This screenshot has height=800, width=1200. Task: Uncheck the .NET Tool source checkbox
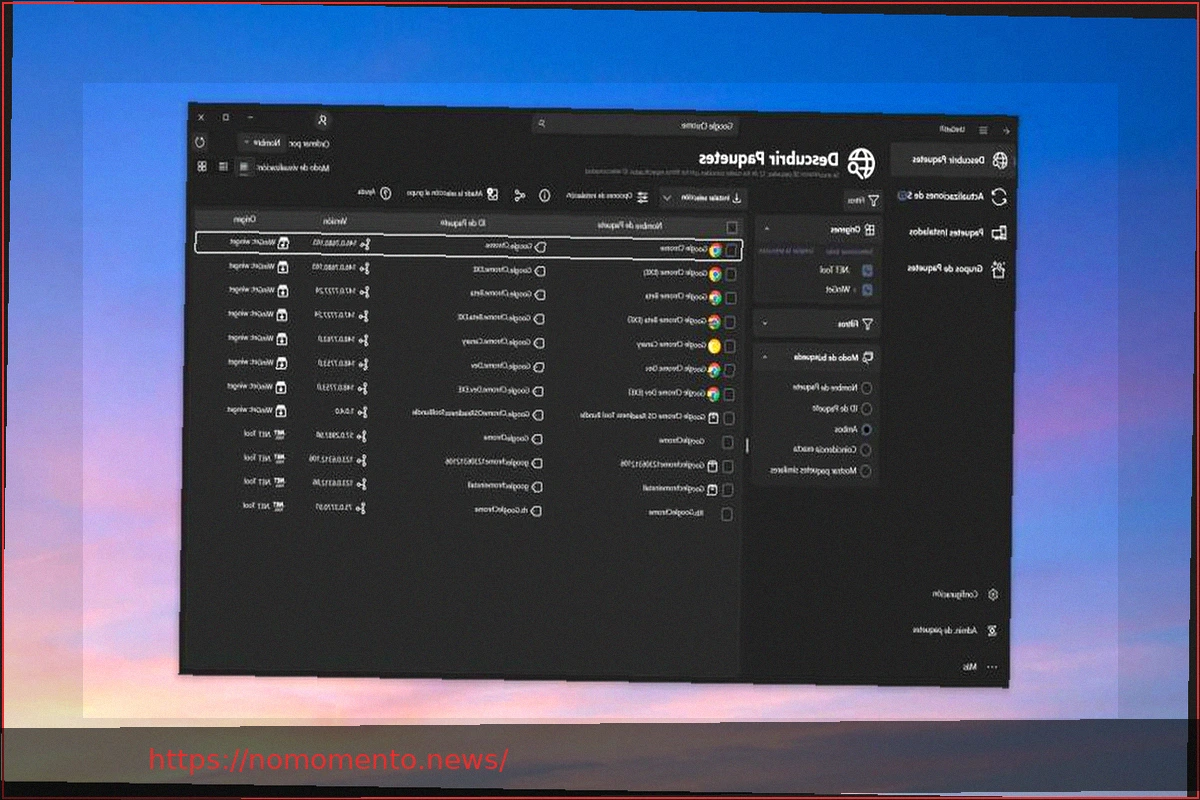click(867, 270)
